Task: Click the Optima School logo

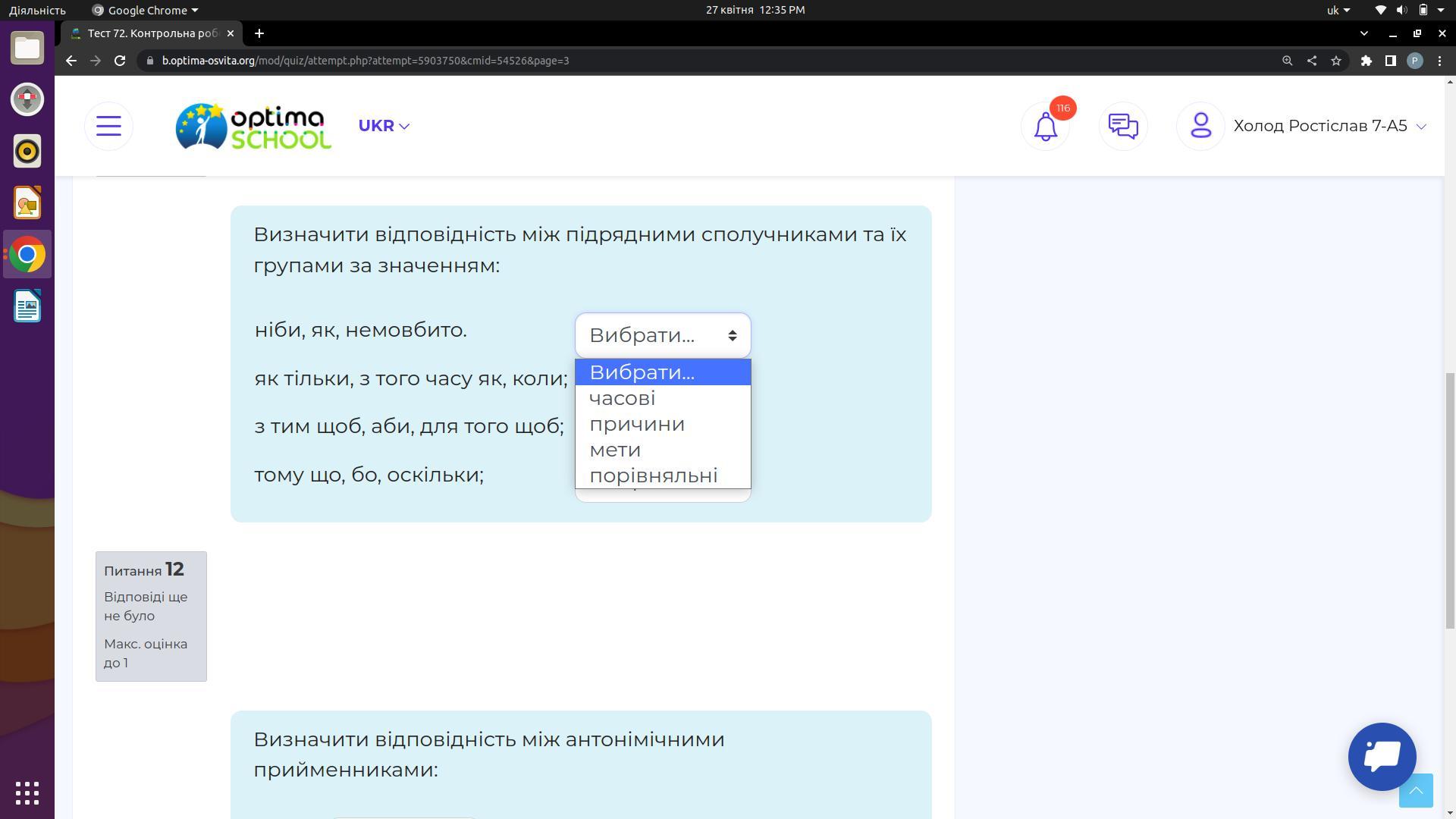Action: point(253,126)
